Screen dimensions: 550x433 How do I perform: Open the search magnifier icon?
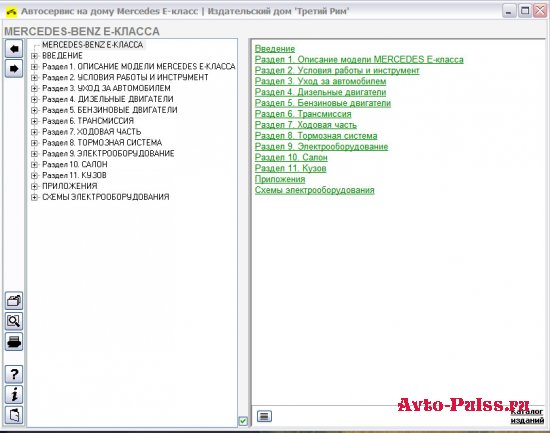[x=14, y=321]
